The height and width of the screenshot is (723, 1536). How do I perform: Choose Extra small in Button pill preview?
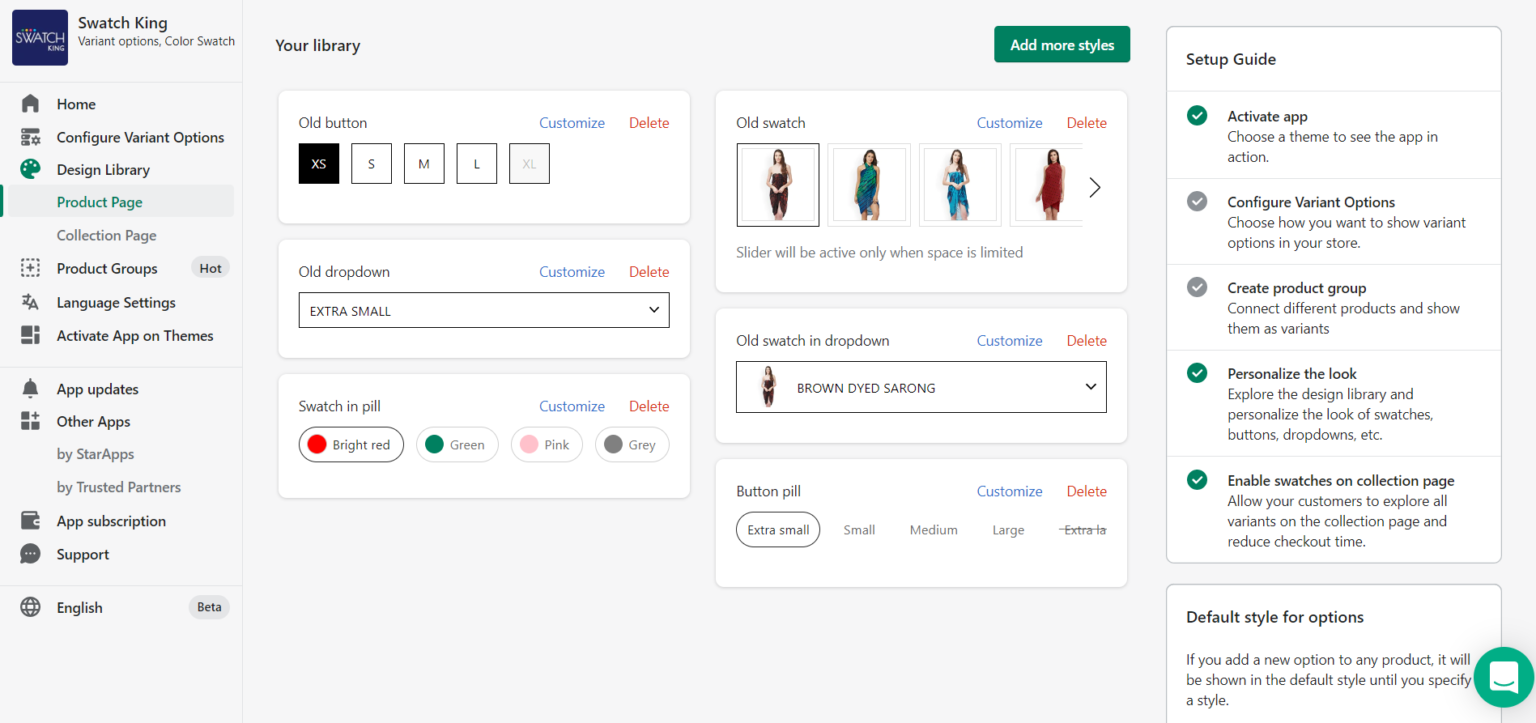[778, 529]
